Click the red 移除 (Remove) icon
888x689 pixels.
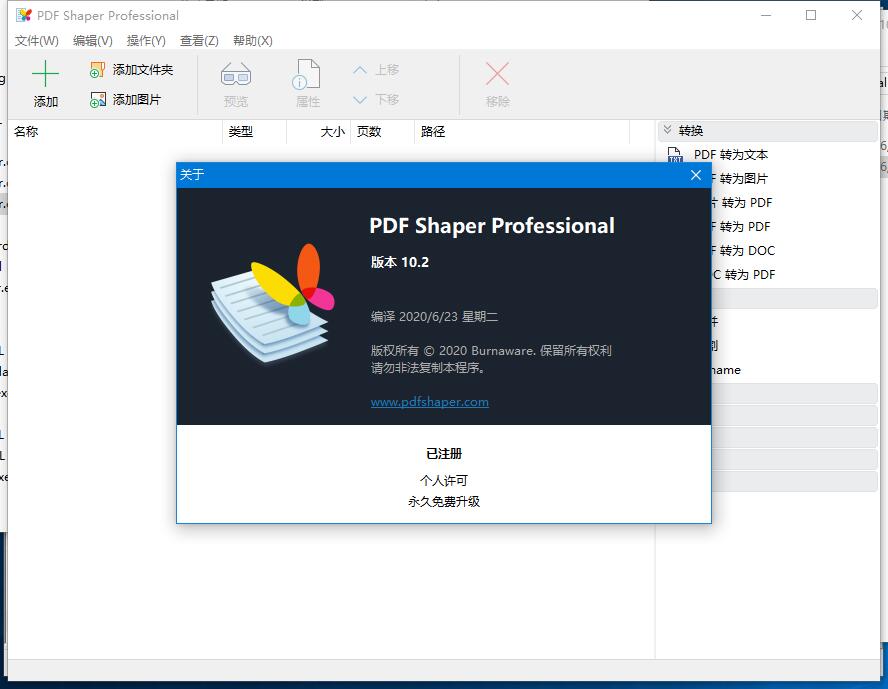coord(497,75)
